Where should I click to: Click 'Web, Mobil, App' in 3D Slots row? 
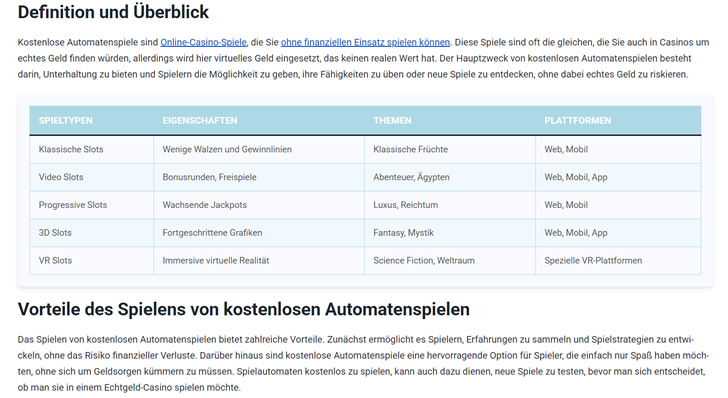618,233
